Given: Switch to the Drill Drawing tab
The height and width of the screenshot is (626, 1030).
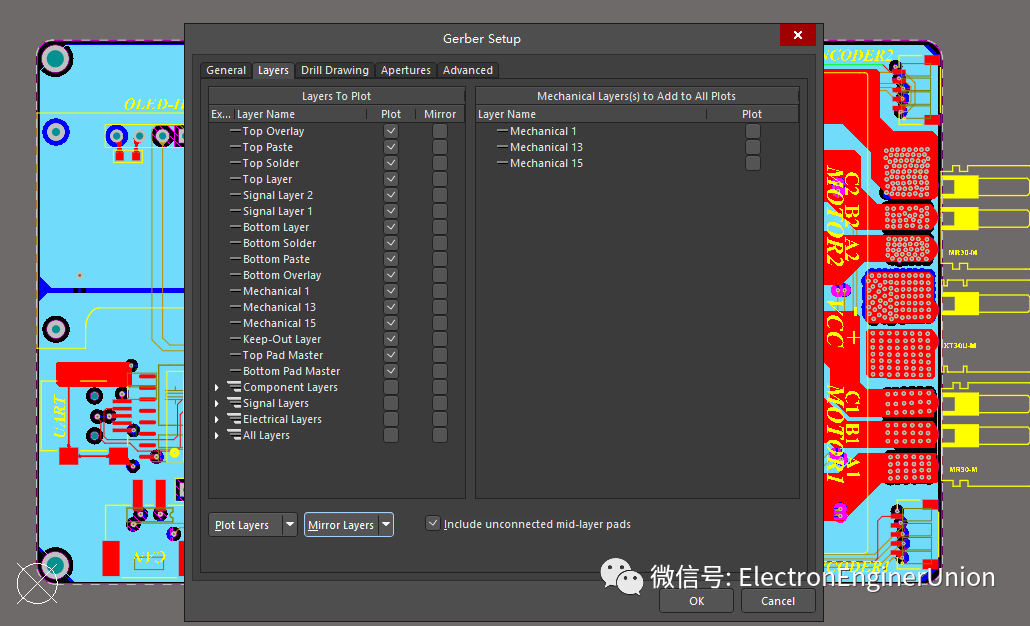Looking at the screenshot, I should 334,70.
